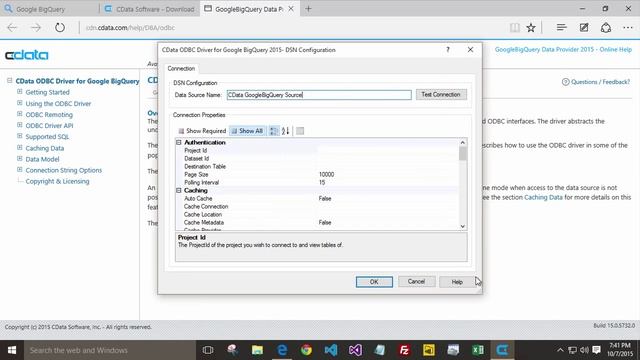Viewport: 640px width, 360px height.
Task: Open the Copyright & Licensing tree link
Action: coord(57,181)
